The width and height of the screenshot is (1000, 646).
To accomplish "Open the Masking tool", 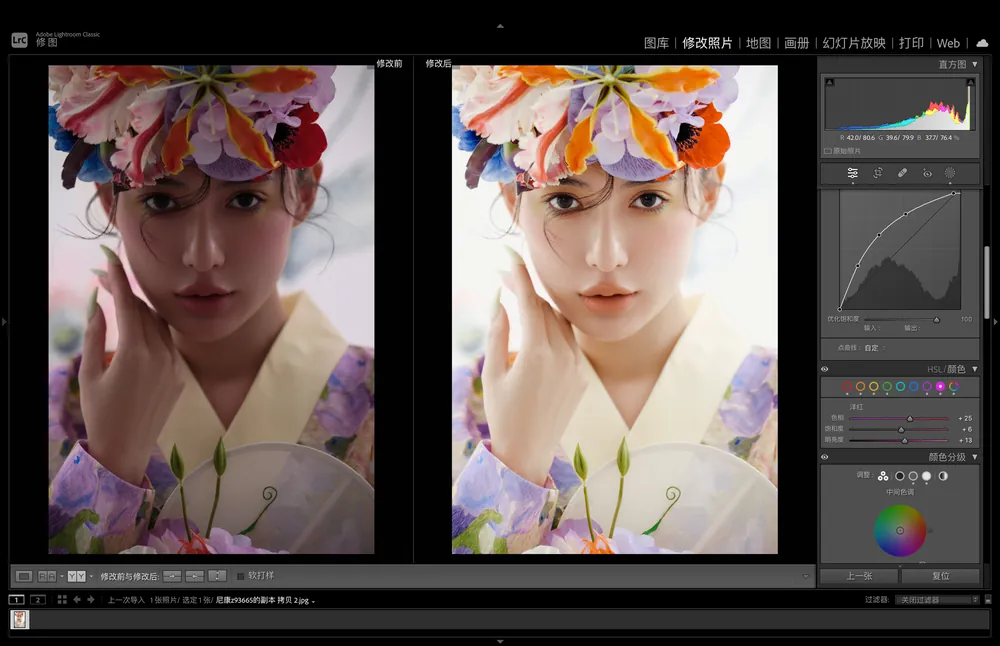I will pos(950,173).
